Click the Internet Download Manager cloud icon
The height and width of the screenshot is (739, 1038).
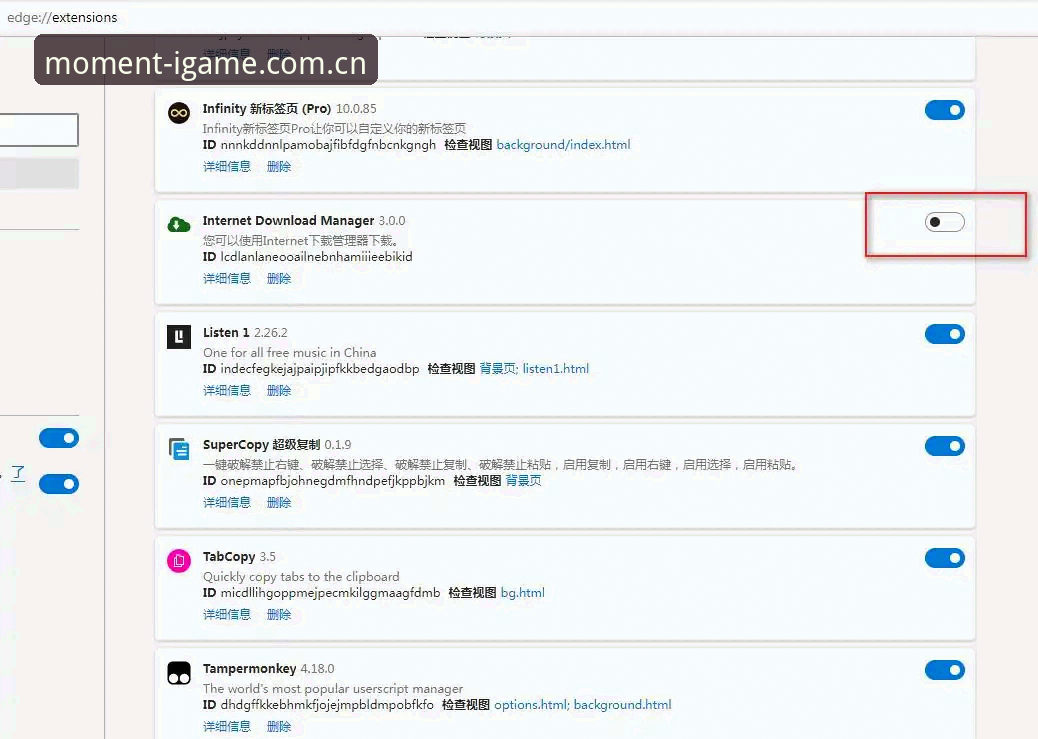[179, 224]
